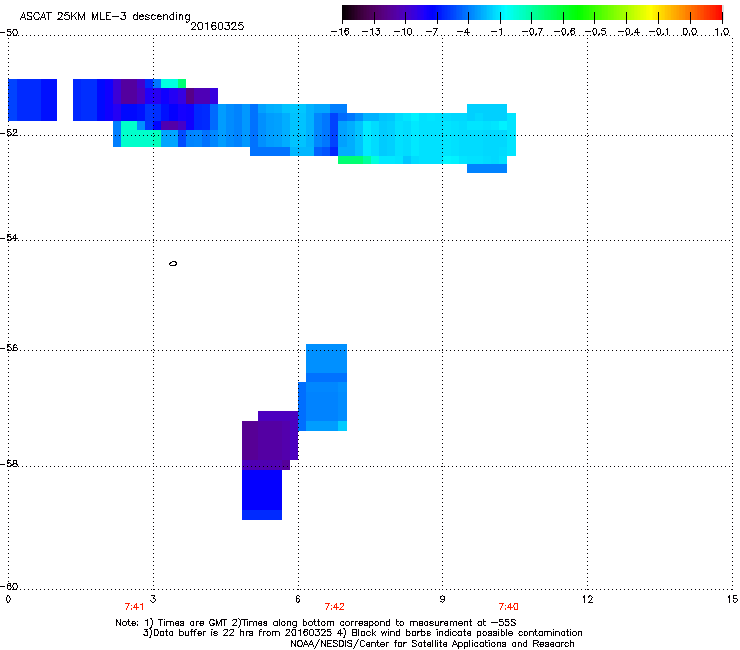Click the longitude axis label 15
The width and height of the screenshot is (740, 650).
(x=732, y=599)
